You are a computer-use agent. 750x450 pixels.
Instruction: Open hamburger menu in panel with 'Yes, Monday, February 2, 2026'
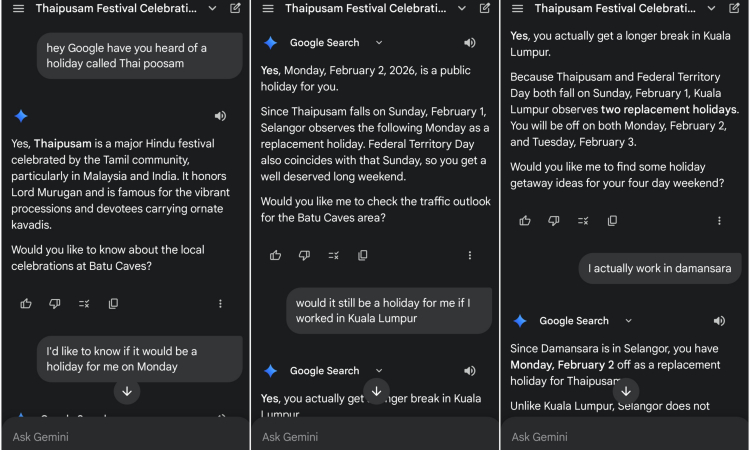pyautogui.click(x=268, y=9)
